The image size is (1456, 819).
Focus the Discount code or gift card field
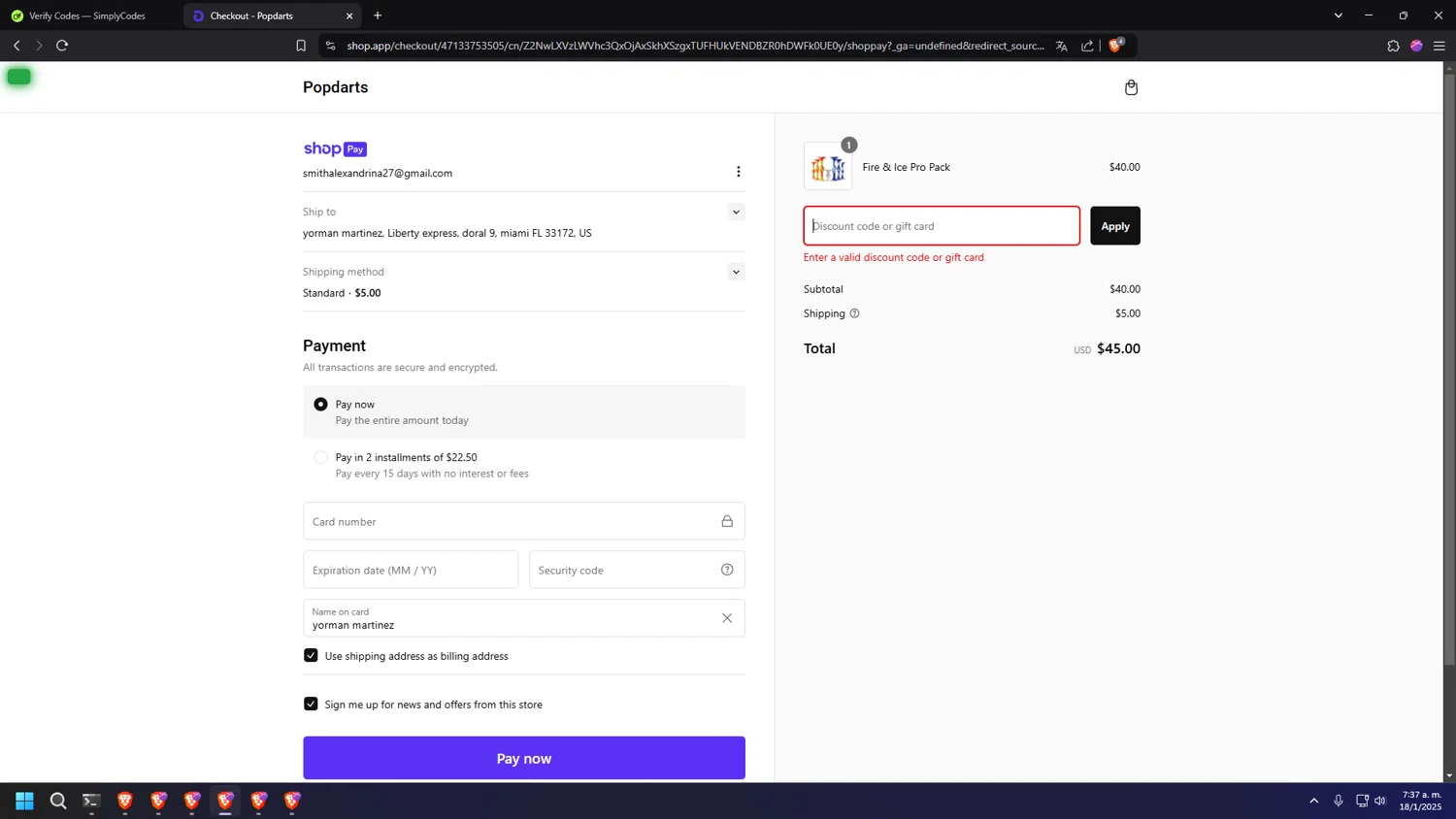942,226
